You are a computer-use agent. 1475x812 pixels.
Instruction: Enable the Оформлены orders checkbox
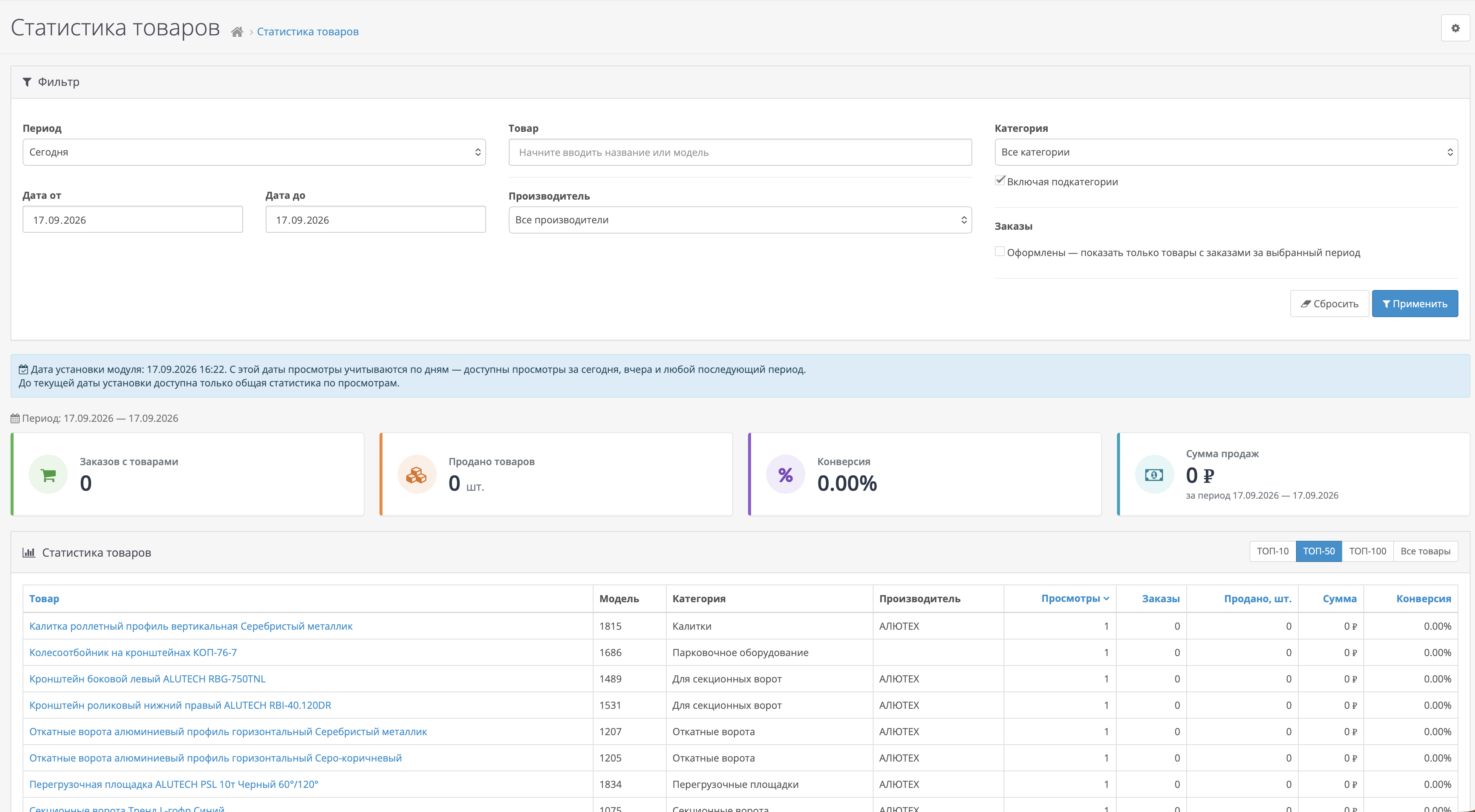(x=1000, y=252)
